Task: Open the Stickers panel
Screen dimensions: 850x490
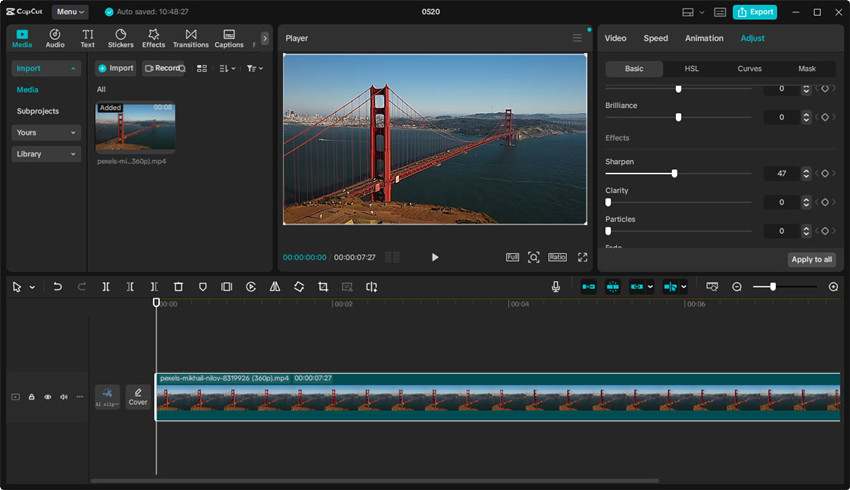Action: coord(120,38)
